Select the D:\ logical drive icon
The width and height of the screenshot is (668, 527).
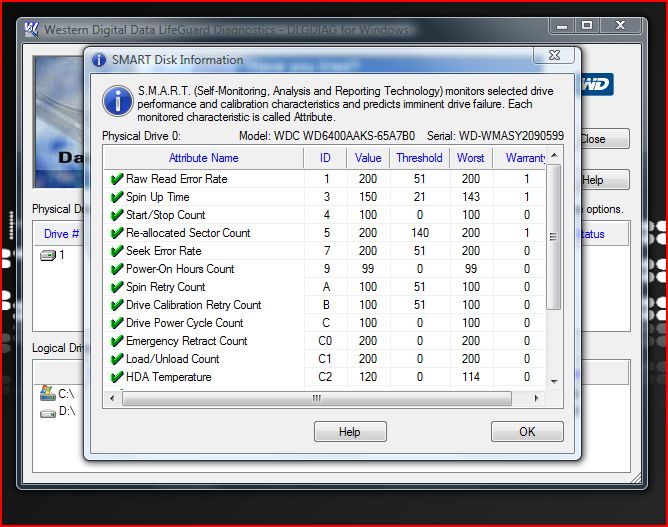click(x=48, y=413)
